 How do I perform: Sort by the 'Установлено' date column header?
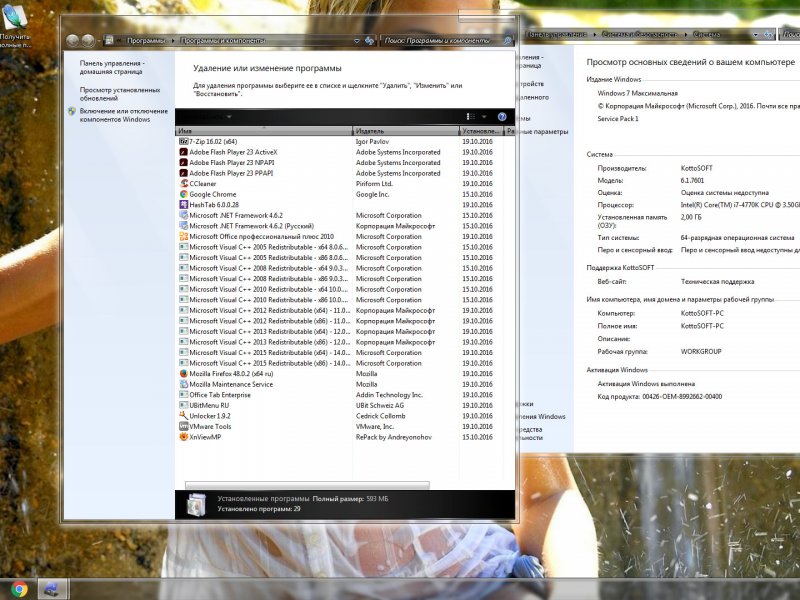tap(481, 131)
